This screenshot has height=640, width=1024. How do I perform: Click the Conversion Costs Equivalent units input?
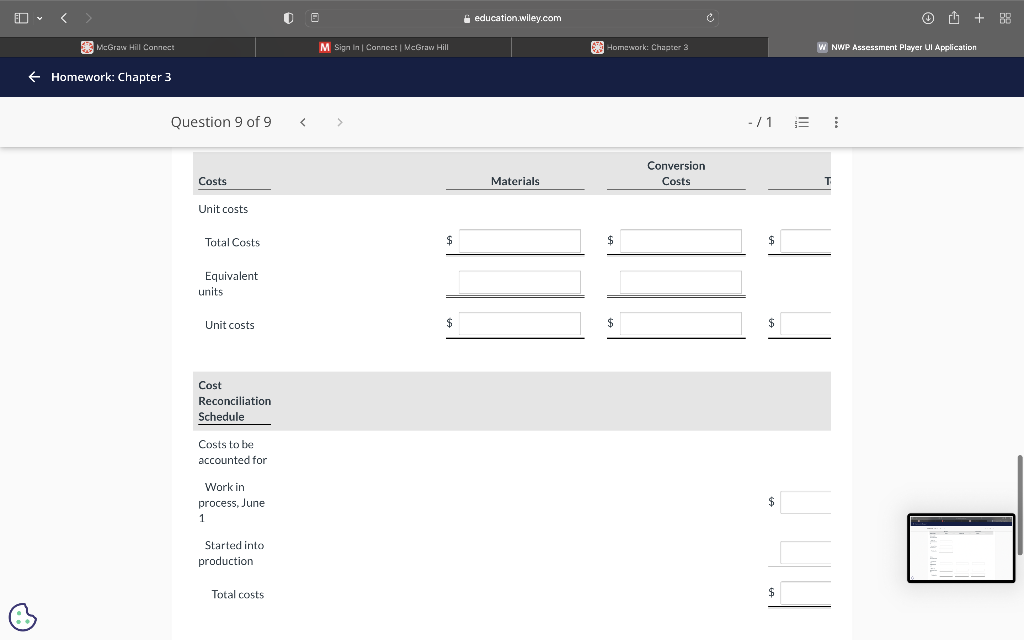click(x=680, y=282)
